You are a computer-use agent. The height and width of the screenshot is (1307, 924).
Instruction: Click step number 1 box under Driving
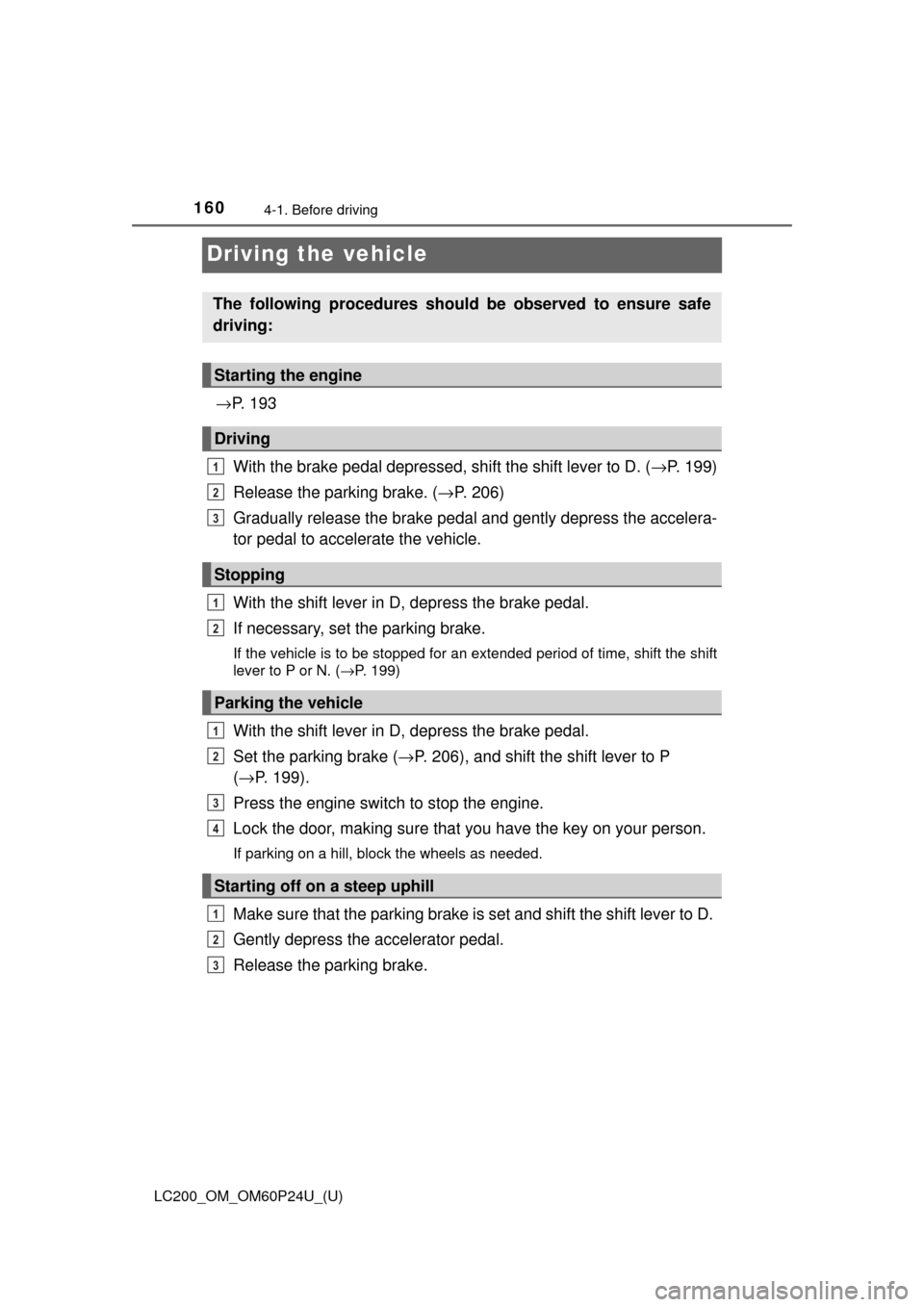pos(216,467)
